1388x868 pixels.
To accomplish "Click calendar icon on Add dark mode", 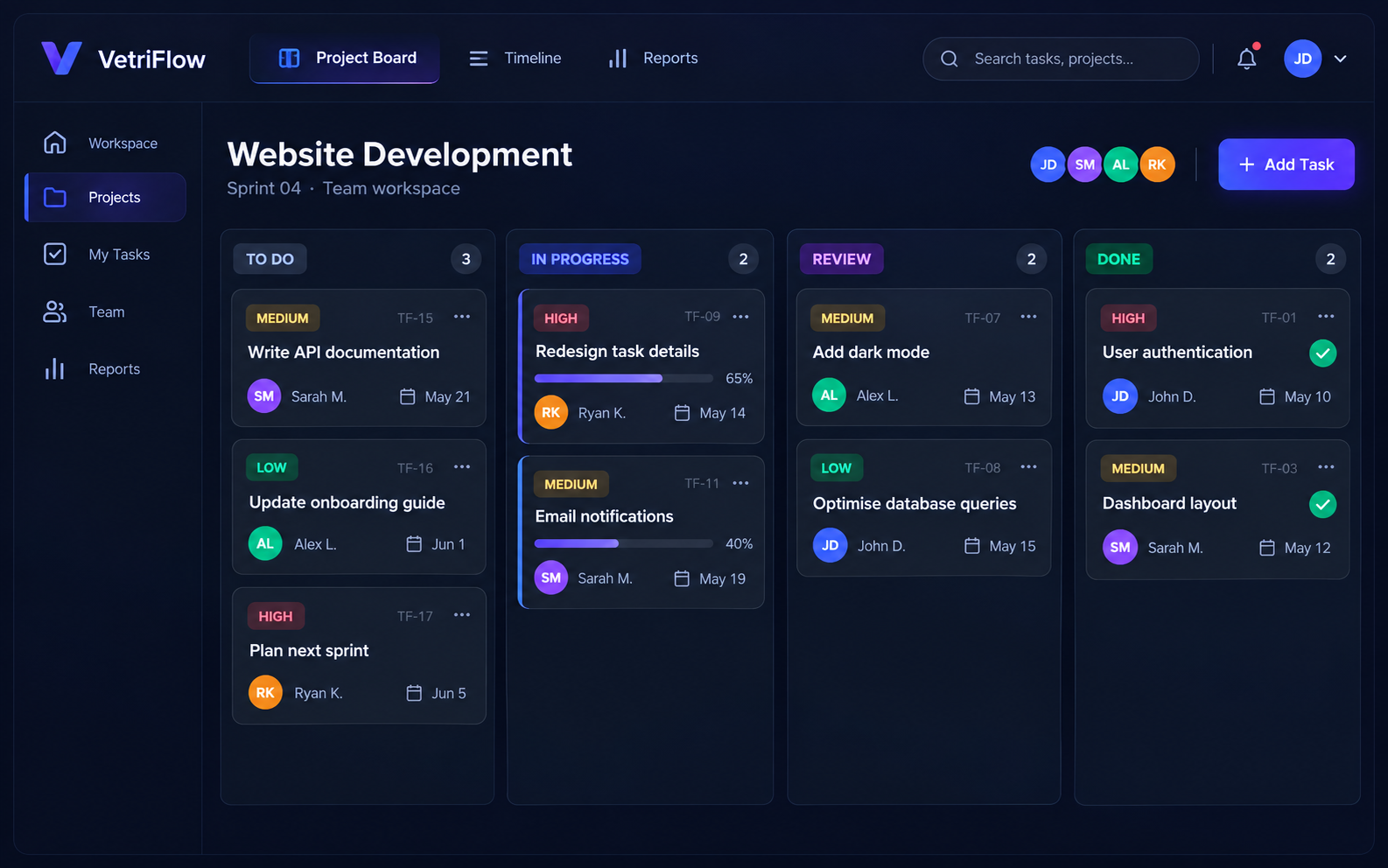I will (x=971, y=396).
